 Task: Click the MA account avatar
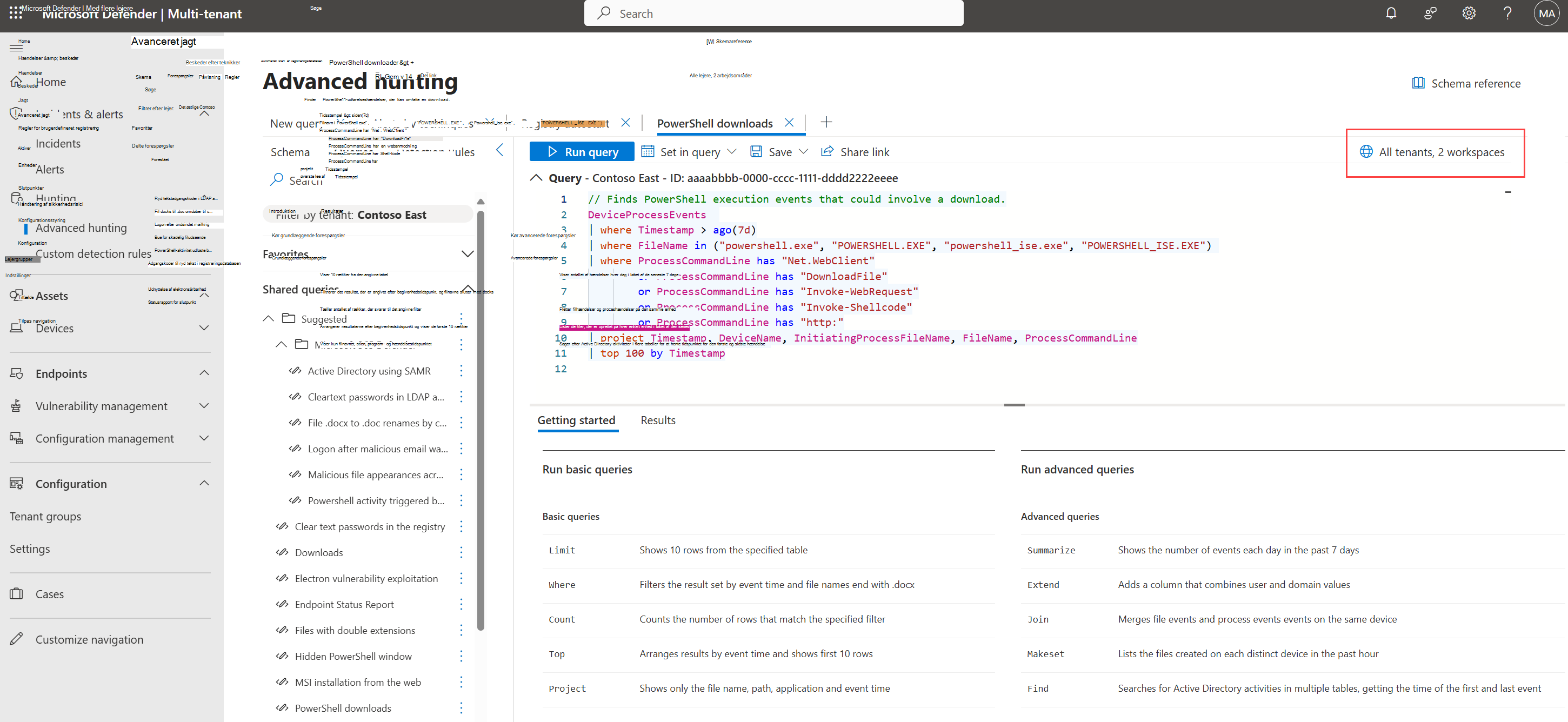point(1547,14)
